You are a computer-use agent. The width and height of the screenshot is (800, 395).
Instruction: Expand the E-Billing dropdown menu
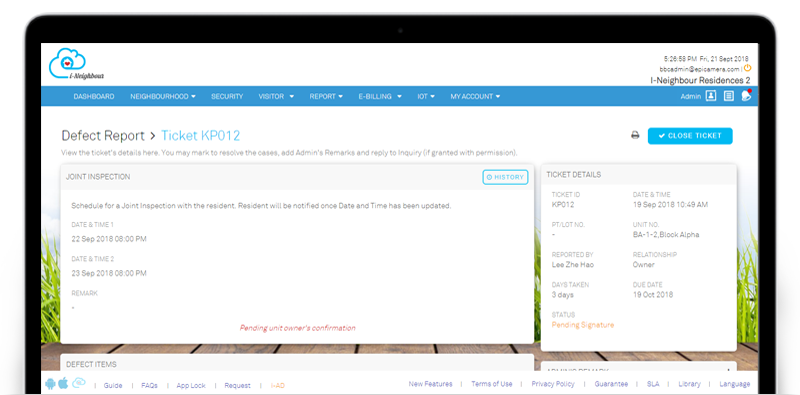point(380,96)
